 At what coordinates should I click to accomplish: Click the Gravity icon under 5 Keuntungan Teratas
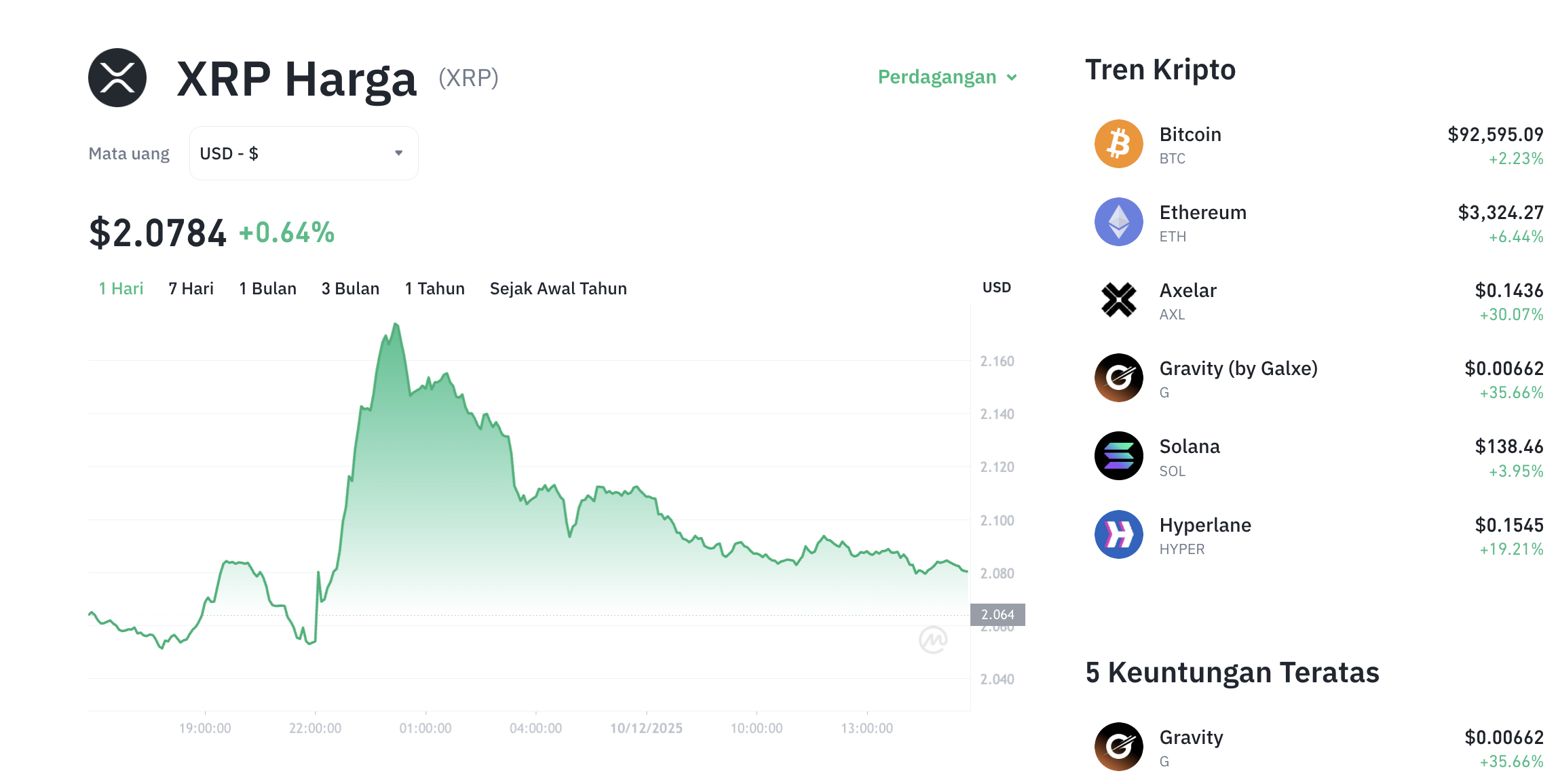[1118, 747]
